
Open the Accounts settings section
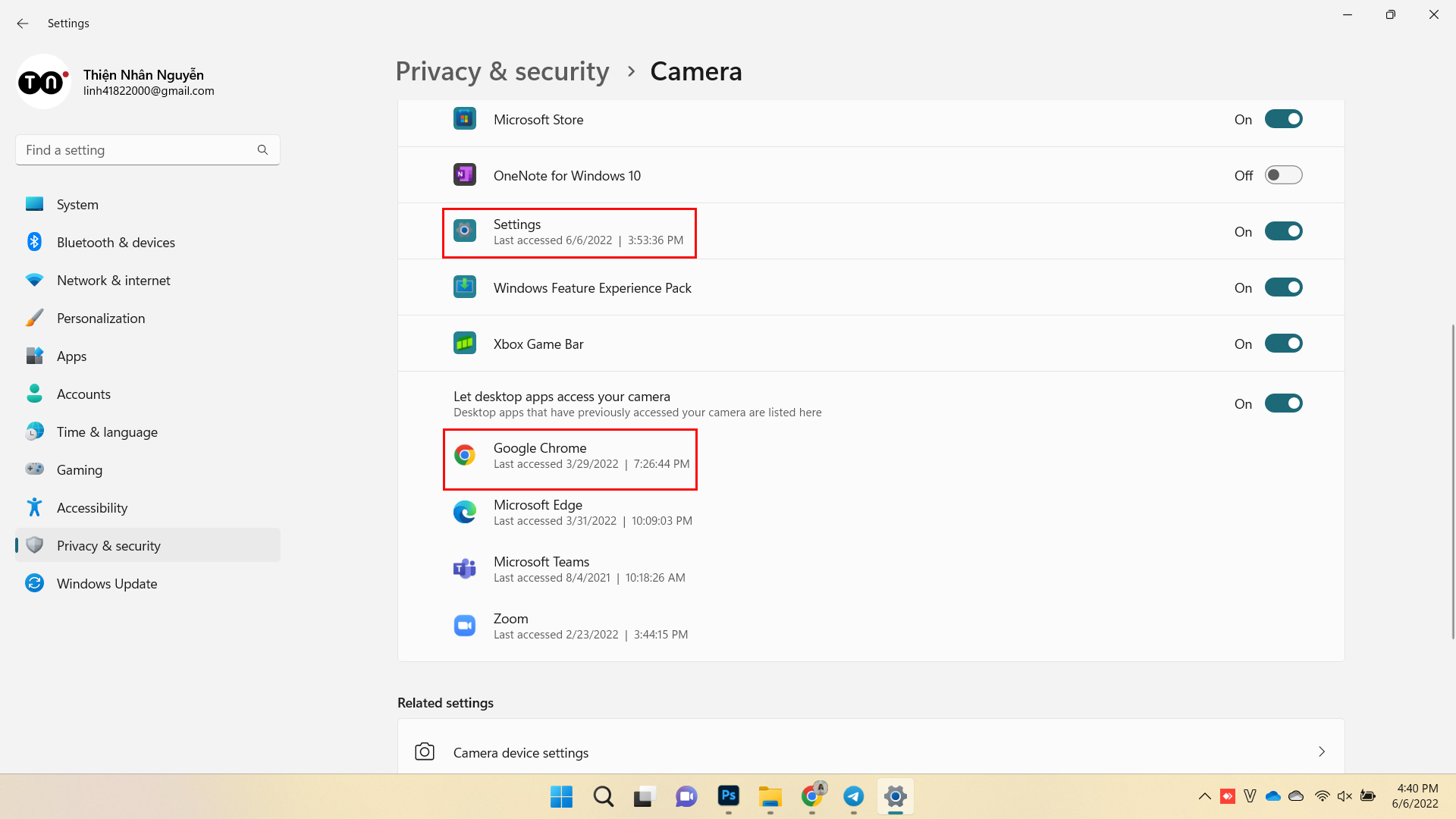click(x=84, y=394)
